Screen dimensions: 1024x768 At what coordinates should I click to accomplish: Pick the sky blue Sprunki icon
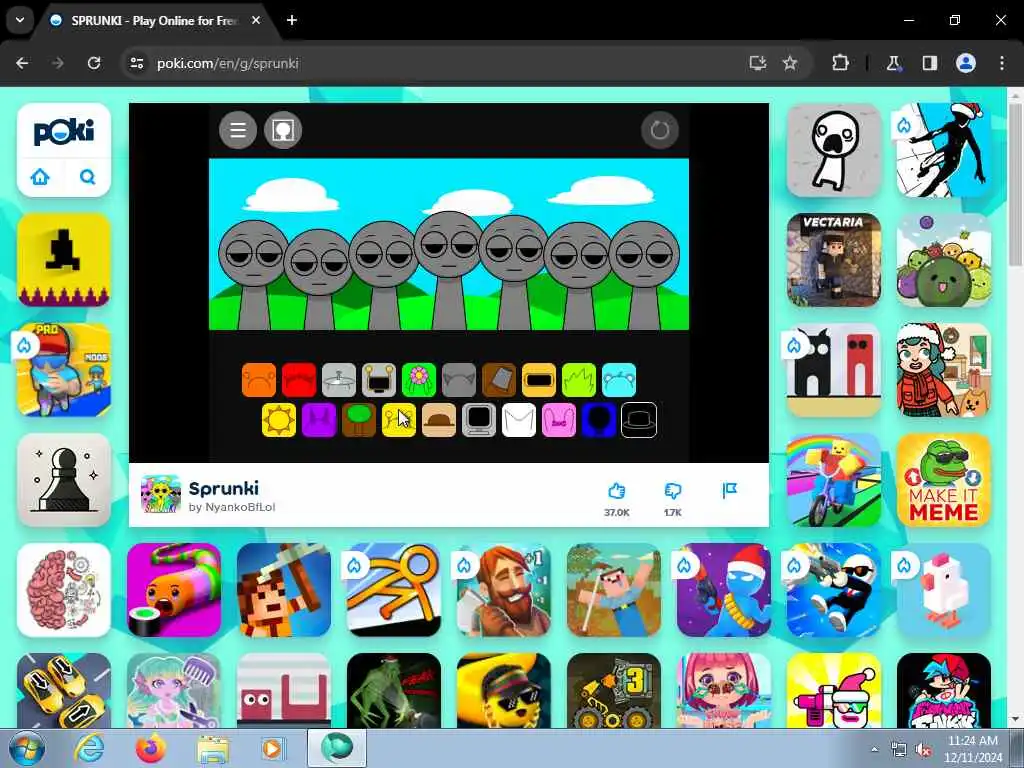[x=619, y=380]
